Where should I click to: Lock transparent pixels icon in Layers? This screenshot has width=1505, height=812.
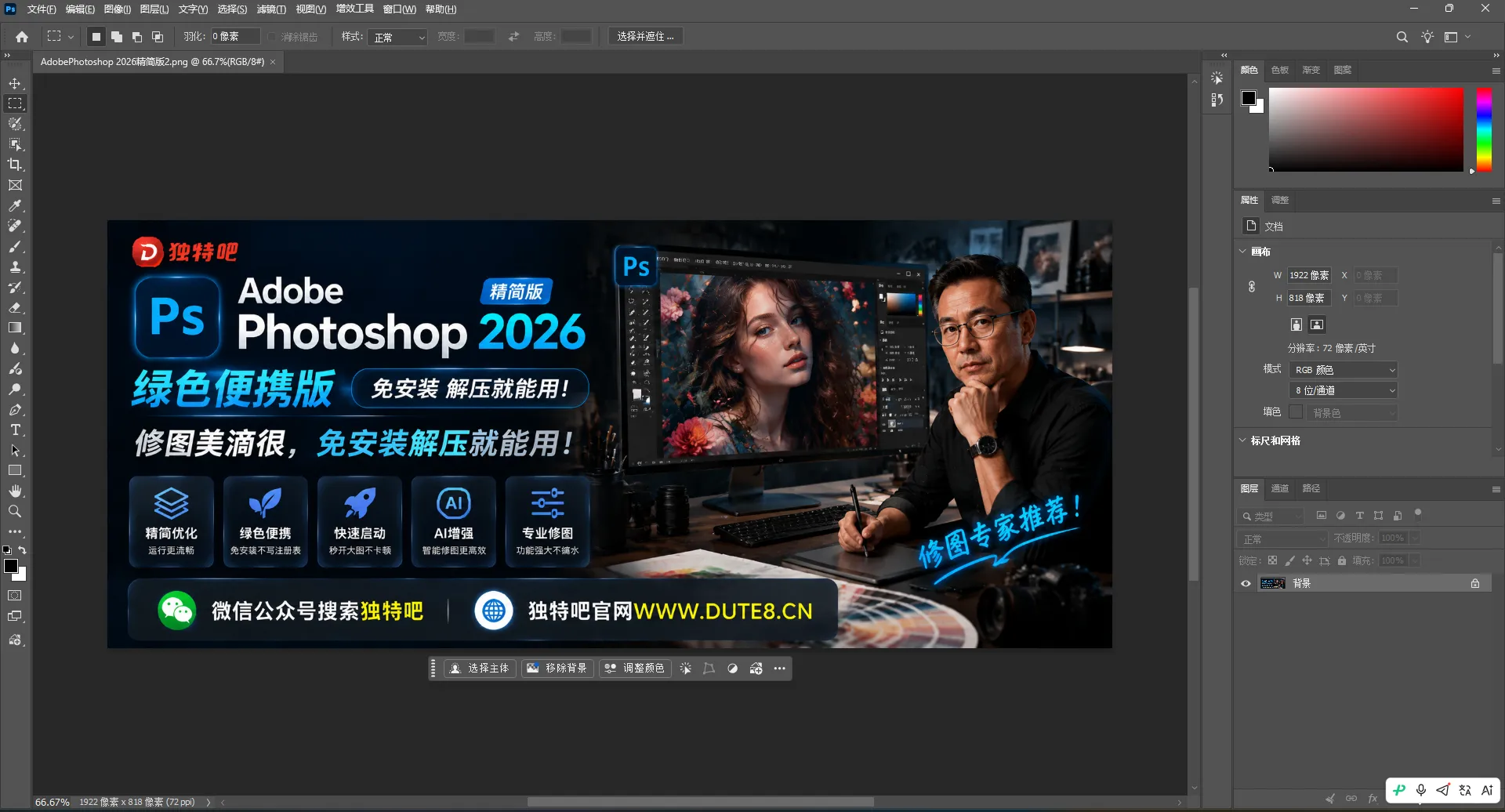click(1272, 560)
